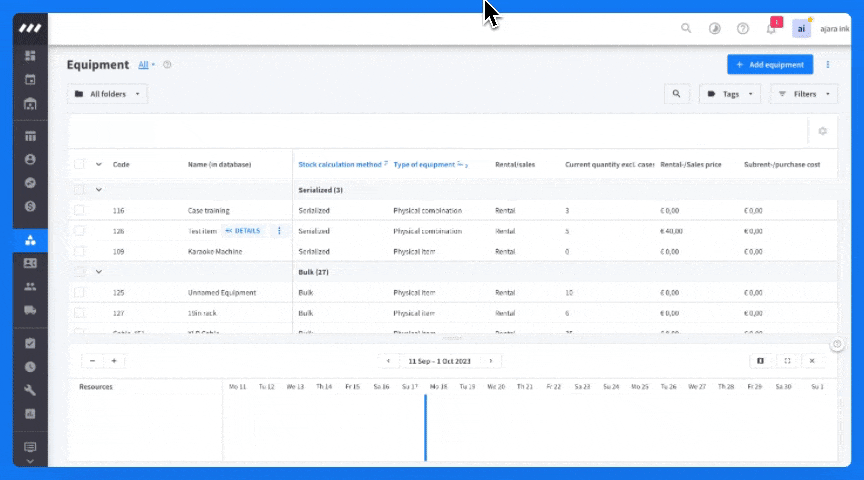The width and height of the screenshot is (864, 480).
Task: Open the dashboard icon in the sidebar
Action: (x=30, y=56)
